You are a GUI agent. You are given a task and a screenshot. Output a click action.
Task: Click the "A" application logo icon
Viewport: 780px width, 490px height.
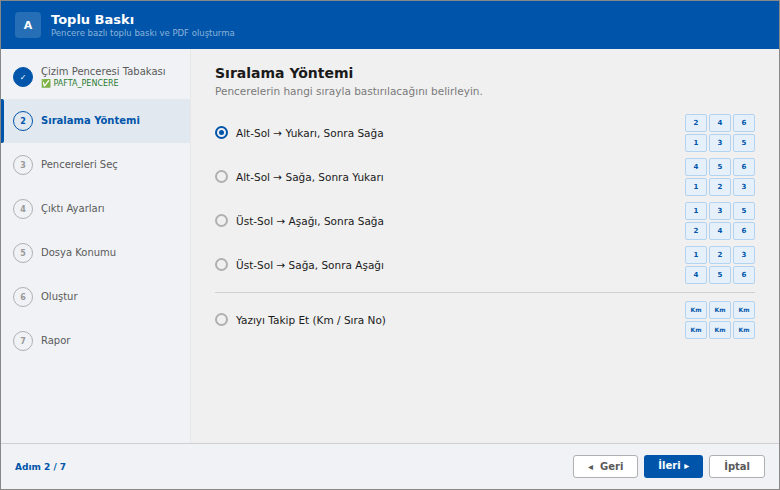tap(28, 25)
